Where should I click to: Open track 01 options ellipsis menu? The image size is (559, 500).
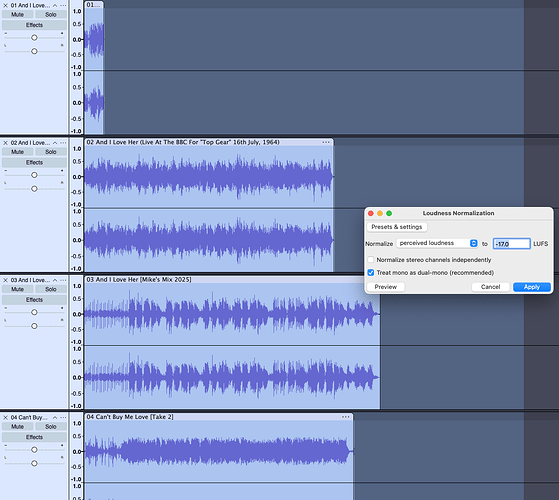coord(63,5)
